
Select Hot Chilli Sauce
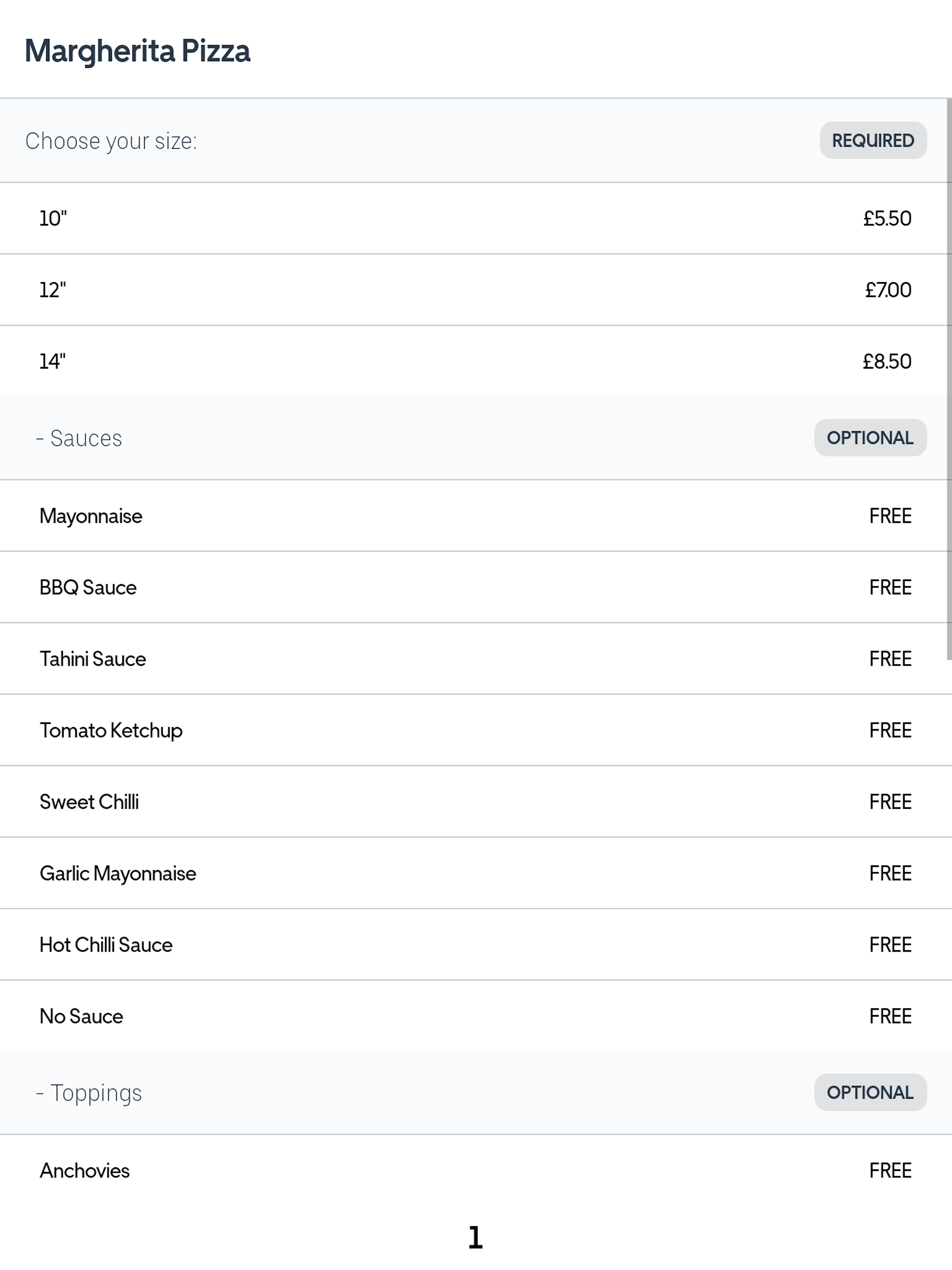pos(476,945)
